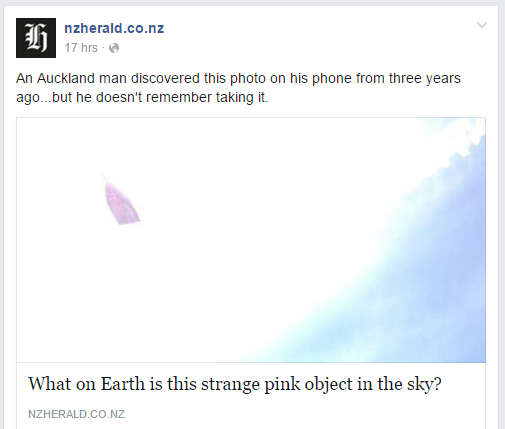The image size is (505, 429).
Task: Click the public globe privacy icon
Action: [114, 48]
